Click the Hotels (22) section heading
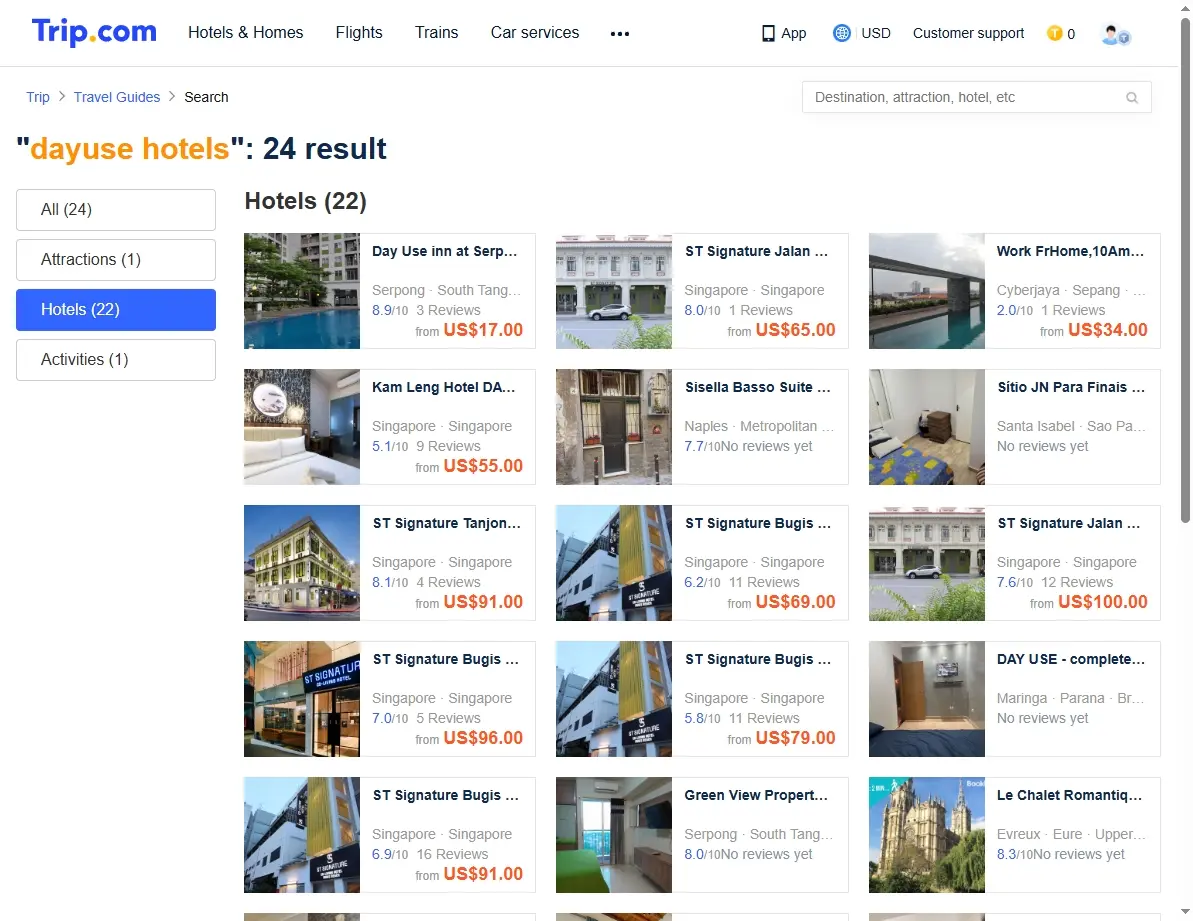This screenshot has width=1193, height=921. (x=306, y=202)
